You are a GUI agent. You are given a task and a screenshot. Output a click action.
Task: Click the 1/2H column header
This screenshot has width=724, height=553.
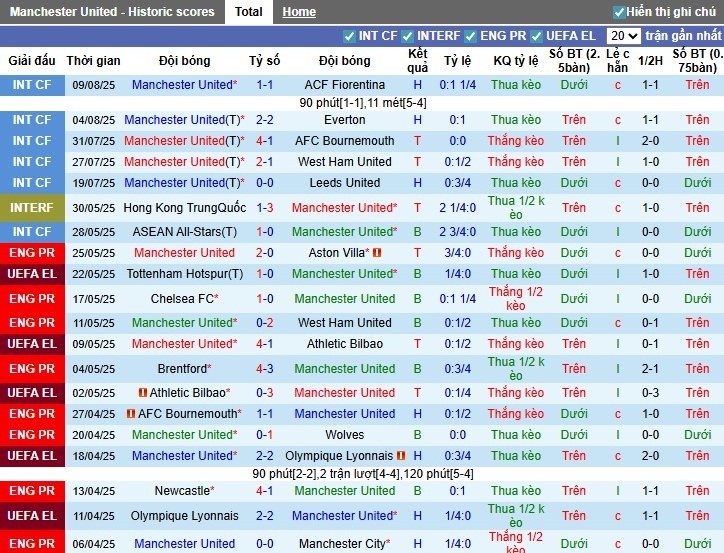650,60
